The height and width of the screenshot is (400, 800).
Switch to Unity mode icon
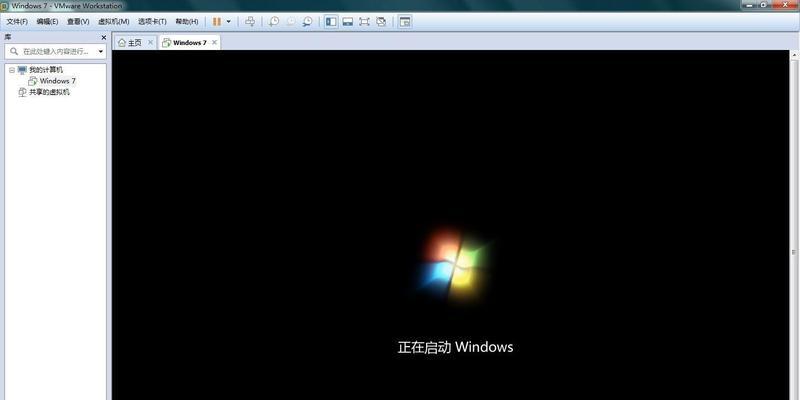coord(381,22)
